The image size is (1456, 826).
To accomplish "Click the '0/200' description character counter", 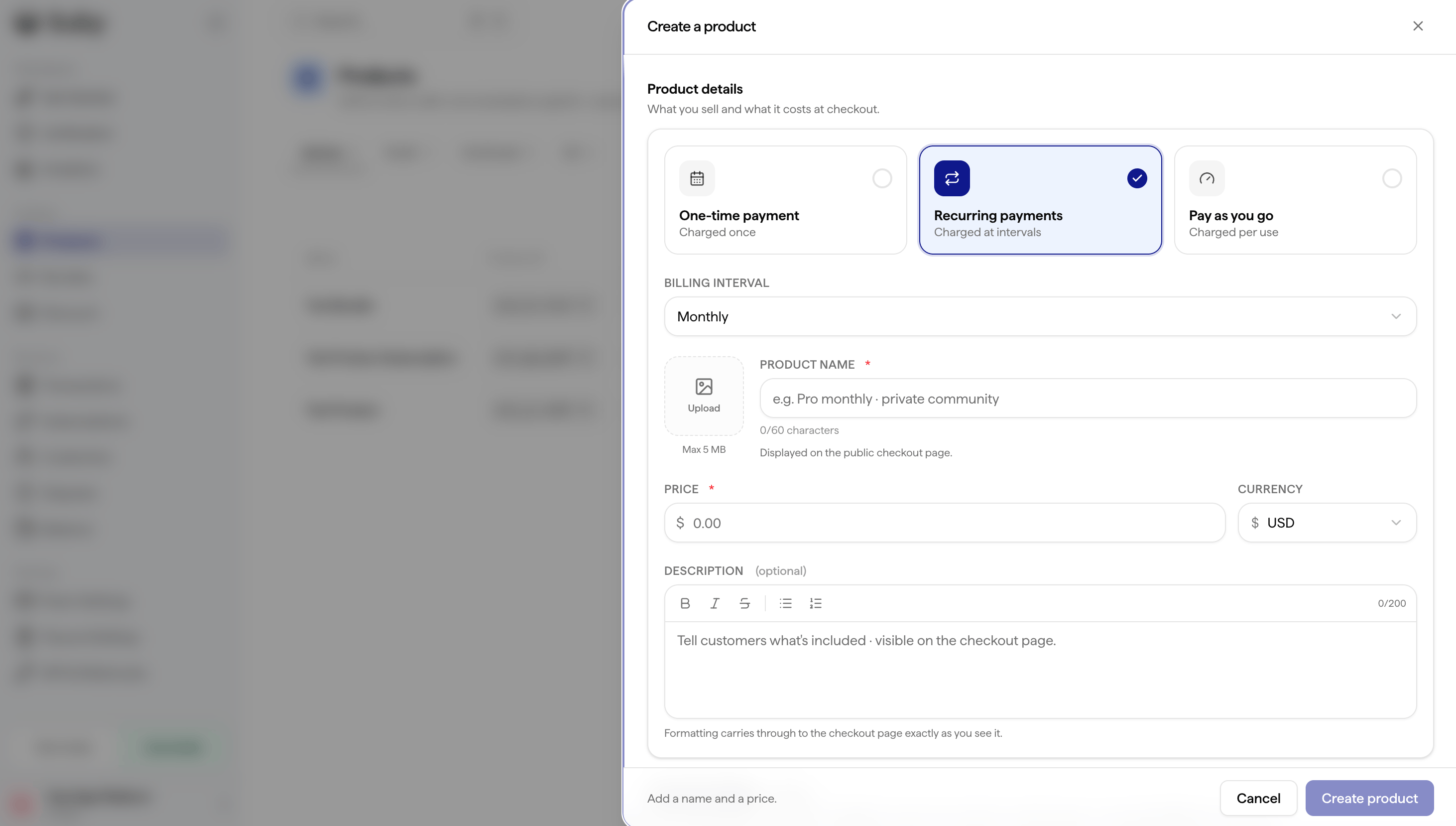I will pyautogui.click(x=1391, y=603).
